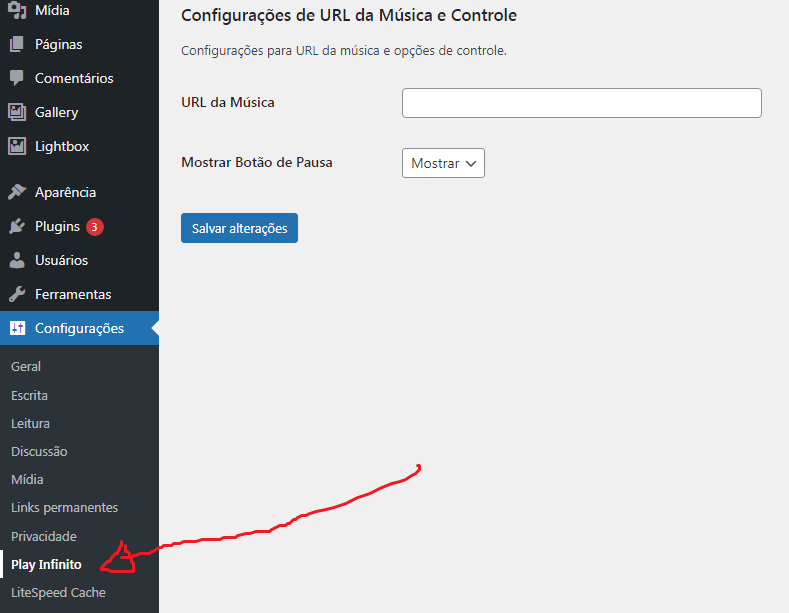Open Páginas menu item

point(59,44)
